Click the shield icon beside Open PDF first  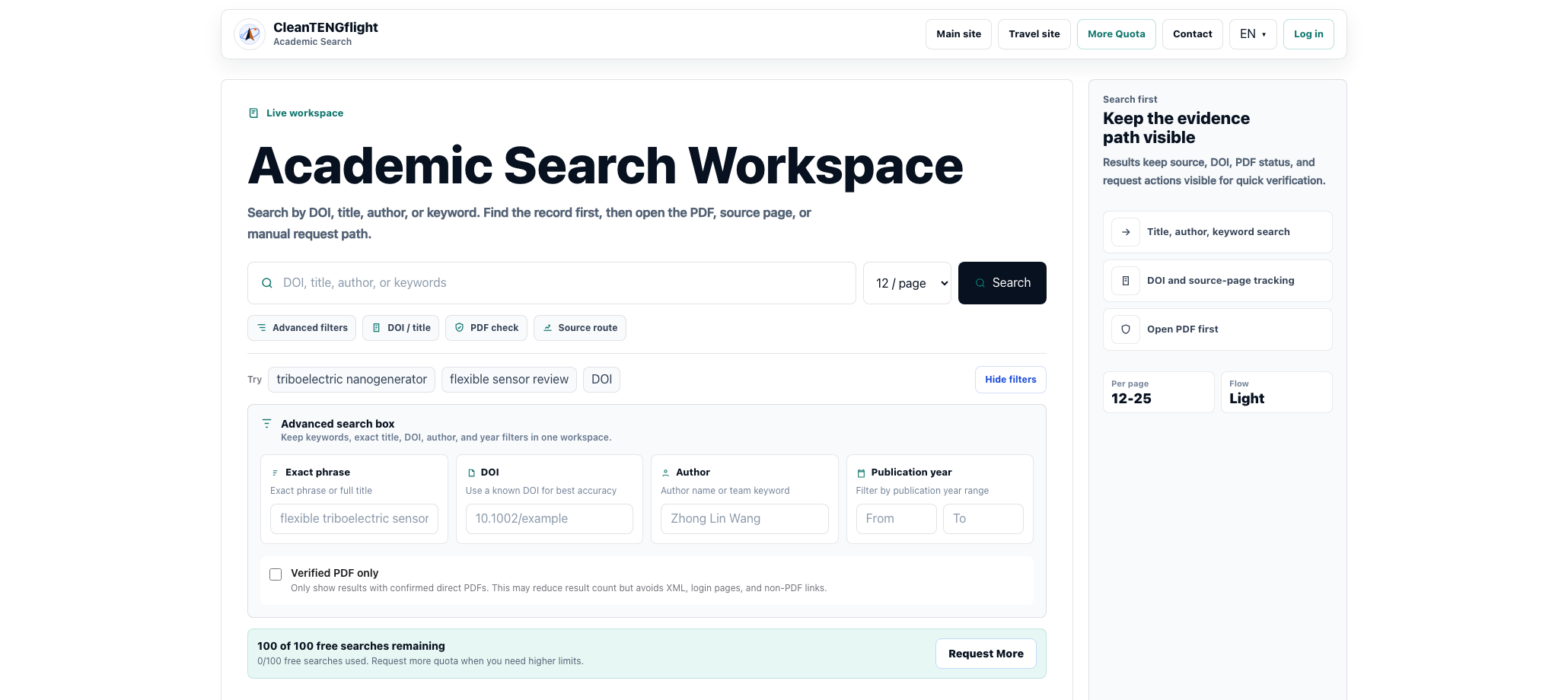click(1126, 329)
